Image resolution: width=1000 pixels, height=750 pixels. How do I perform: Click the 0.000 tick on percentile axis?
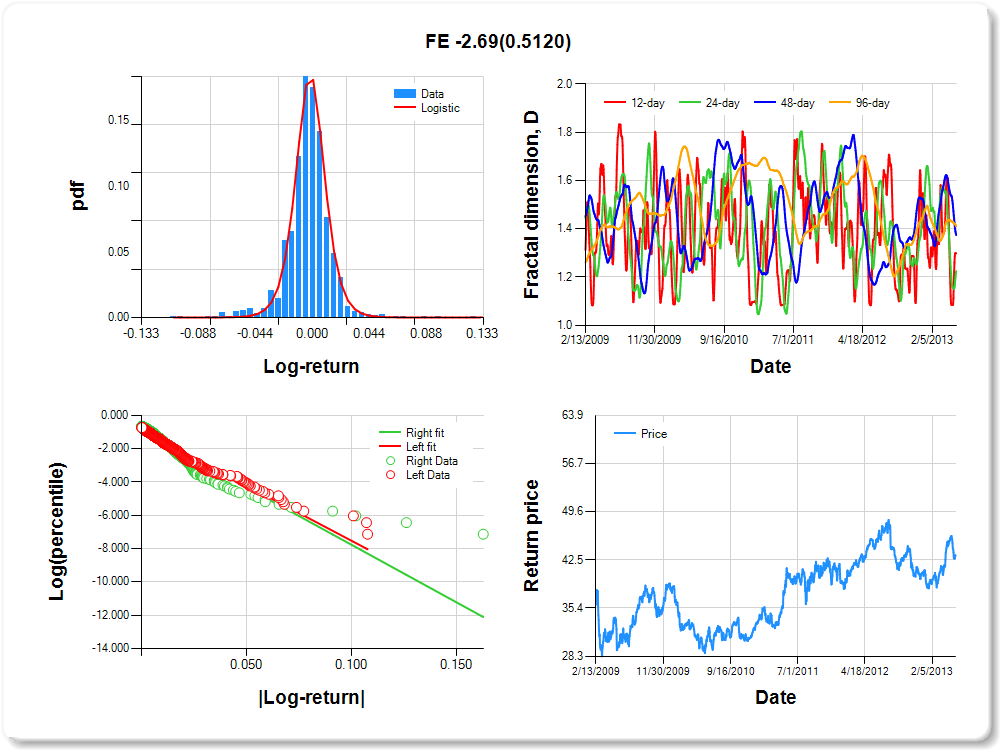pyautogui.click(x=115, y=415)
